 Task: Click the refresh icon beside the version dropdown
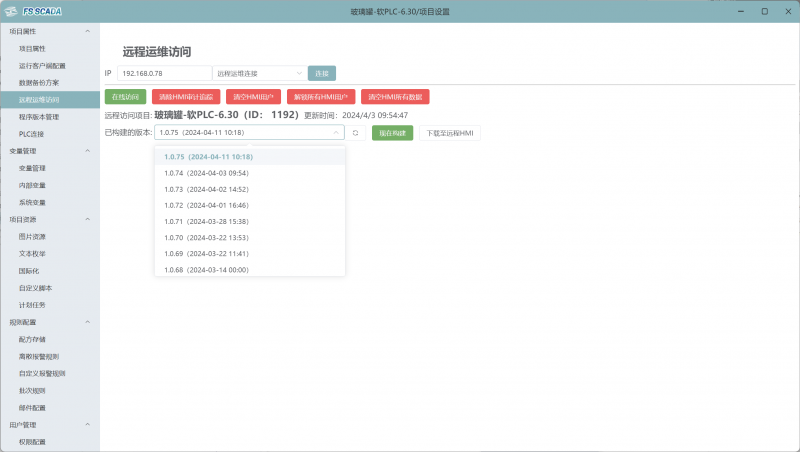click(355, 132)
